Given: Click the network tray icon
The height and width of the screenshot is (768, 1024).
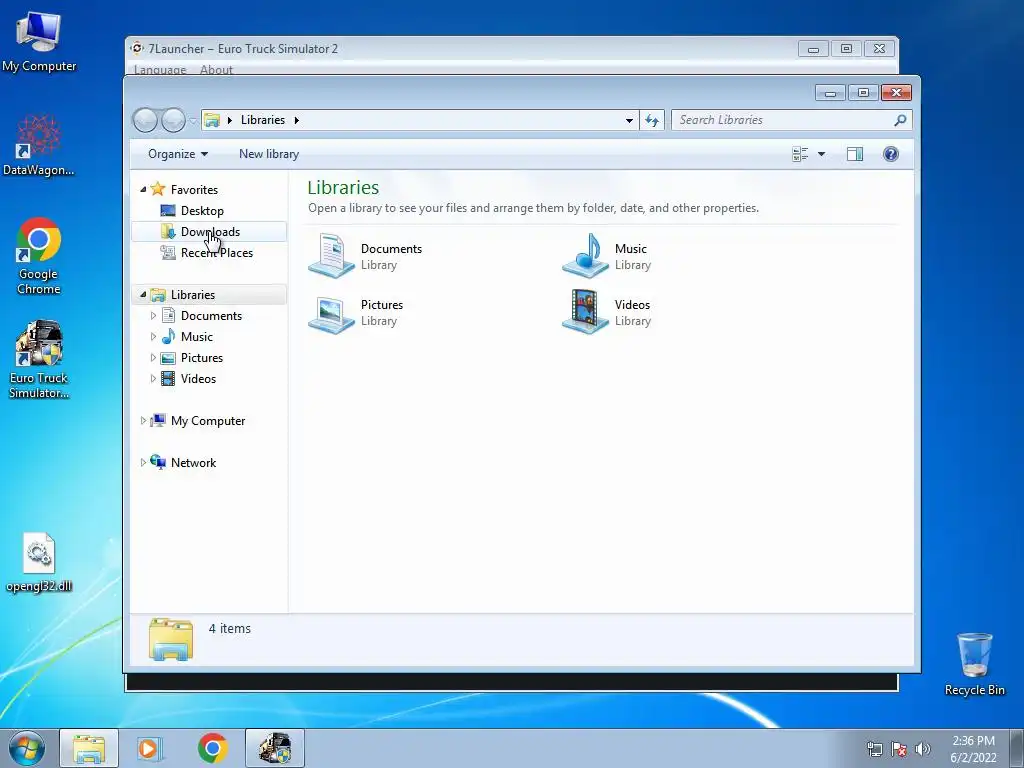Looking at the screenshot, I should (x=874, y=748).
